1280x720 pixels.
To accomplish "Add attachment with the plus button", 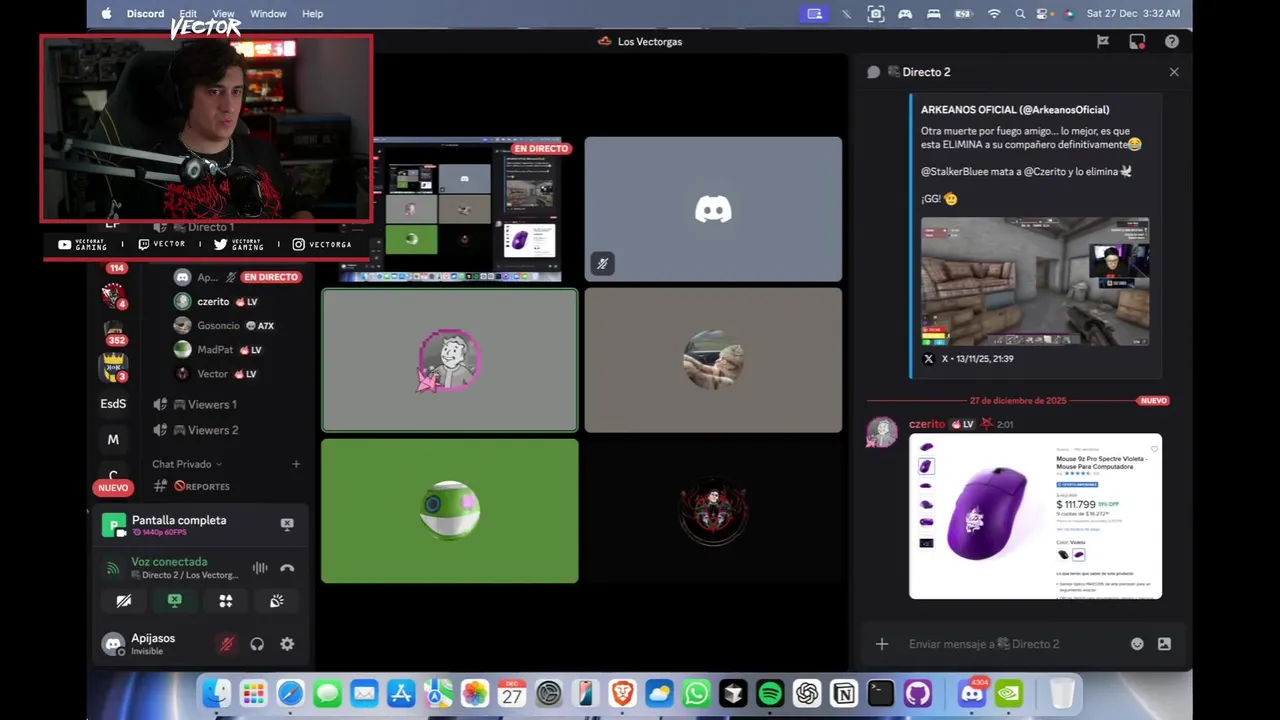I will (x=882, y=644).
